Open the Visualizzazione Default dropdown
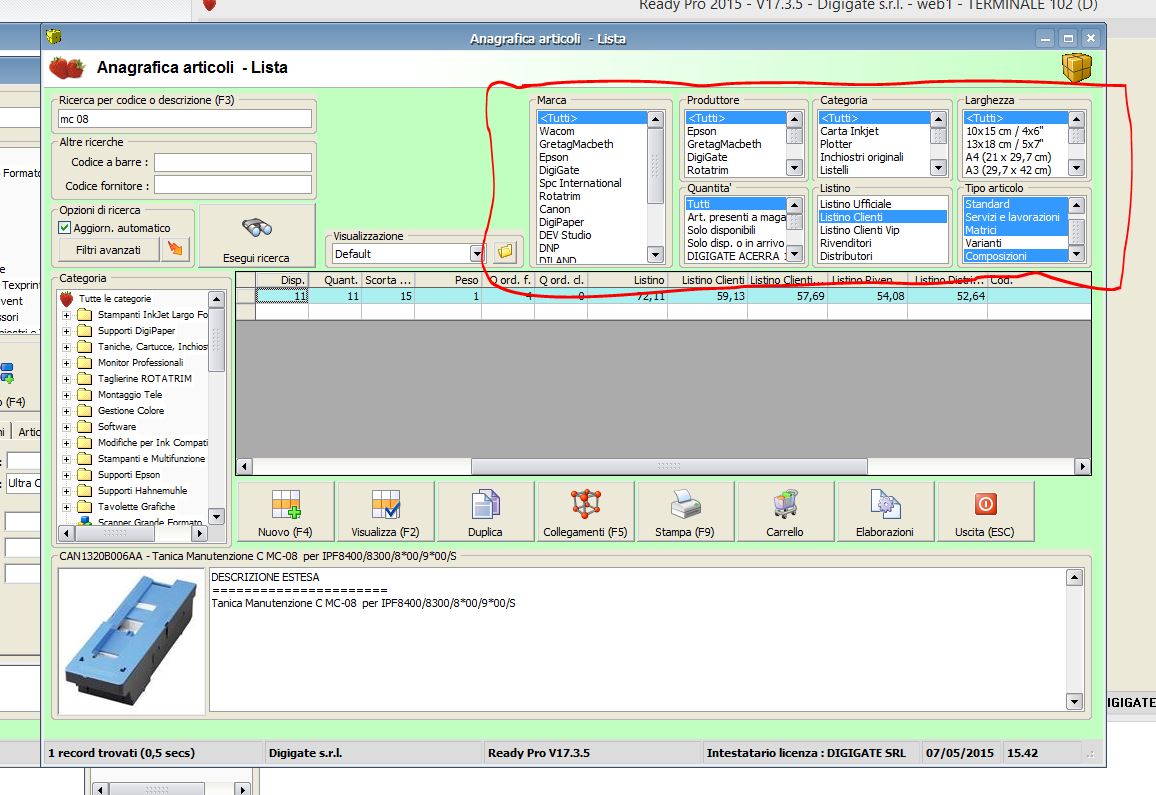This screenshot has height=795, width=1156. coord(477,254)
